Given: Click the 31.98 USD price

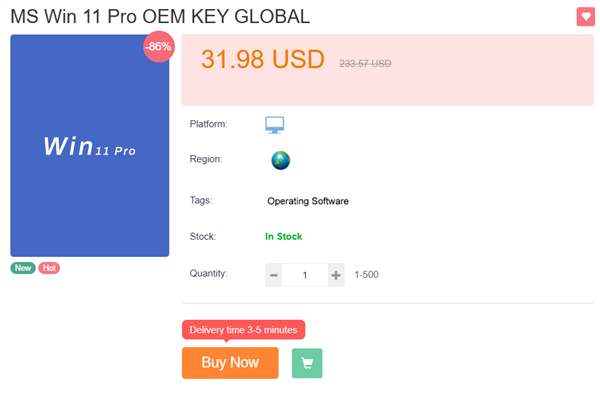Looking at the screenshot, I should click(263, 59).
